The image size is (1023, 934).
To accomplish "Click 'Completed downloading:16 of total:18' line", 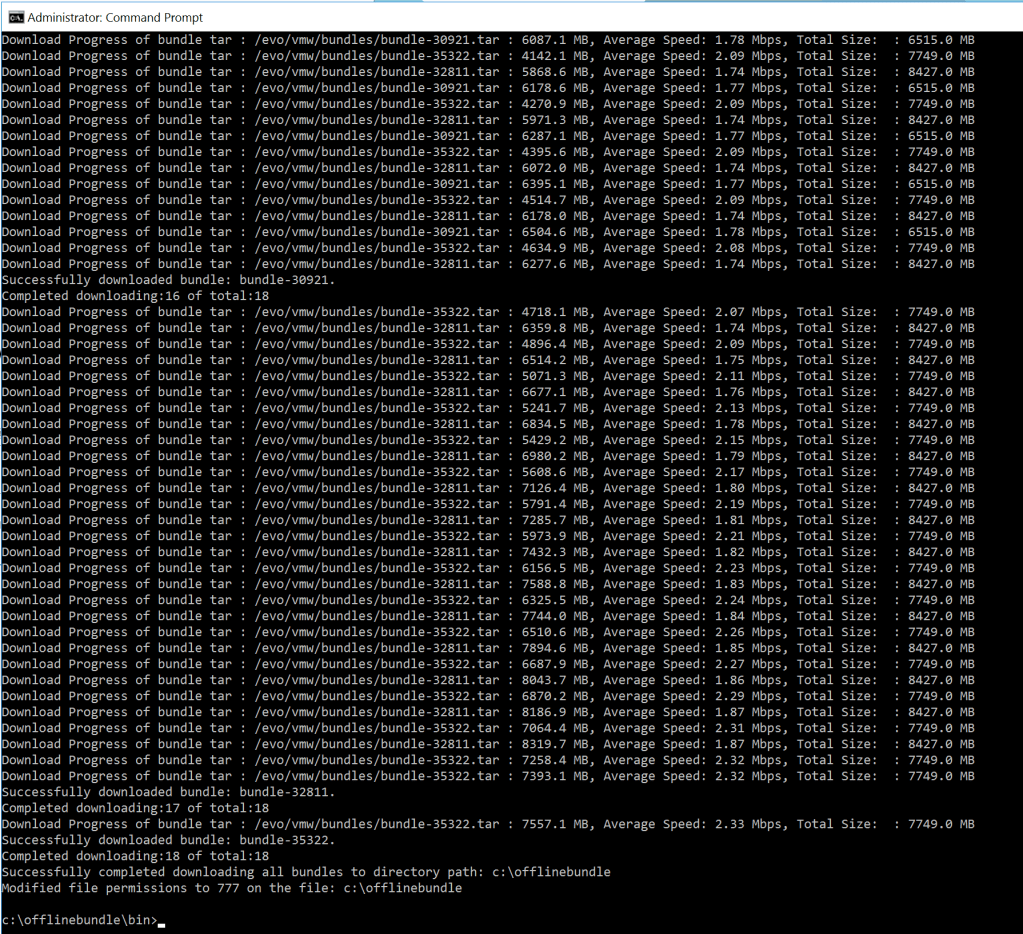I will point(135,296).
